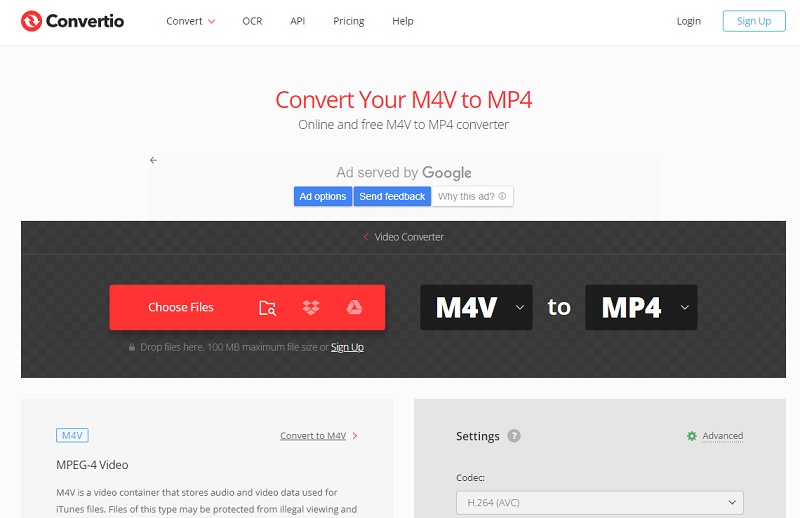Click the lock icon near drop files text
800x518 pixels.
132,347
